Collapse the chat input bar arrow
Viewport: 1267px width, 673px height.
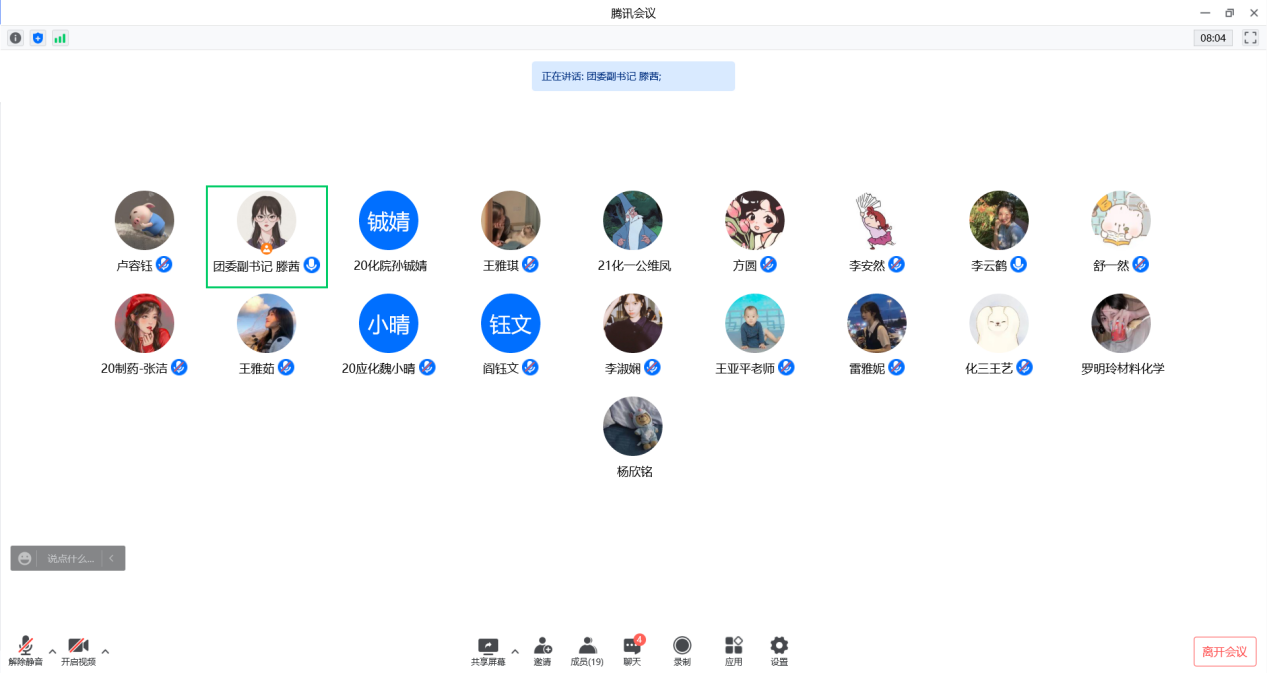coord(112,558)
